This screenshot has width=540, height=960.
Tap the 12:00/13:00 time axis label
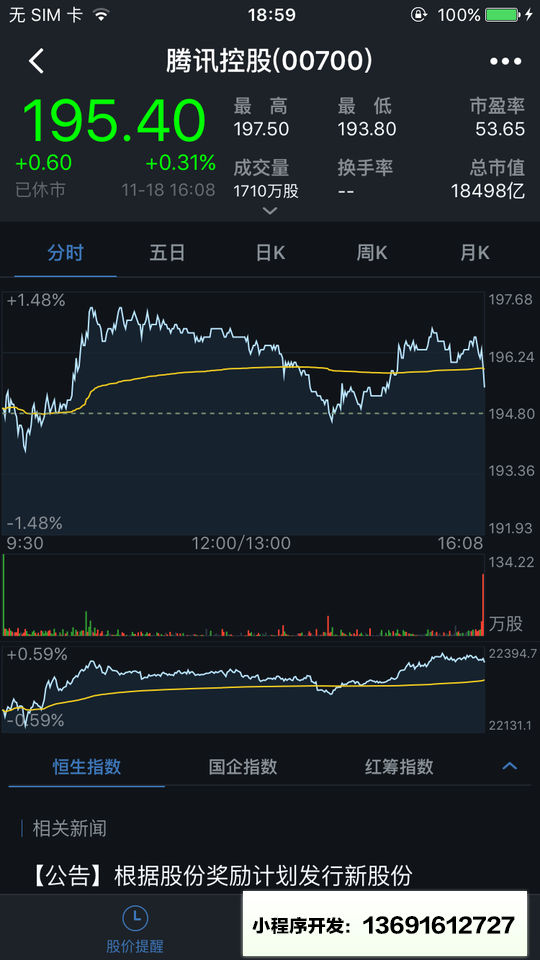click(241, 543)
